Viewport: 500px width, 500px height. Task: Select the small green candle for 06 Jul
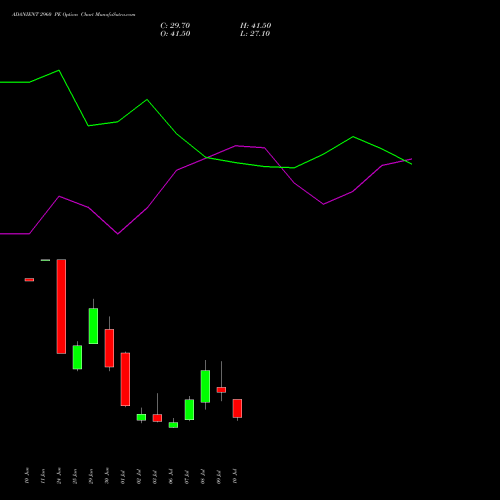click(x=173, y=425)
